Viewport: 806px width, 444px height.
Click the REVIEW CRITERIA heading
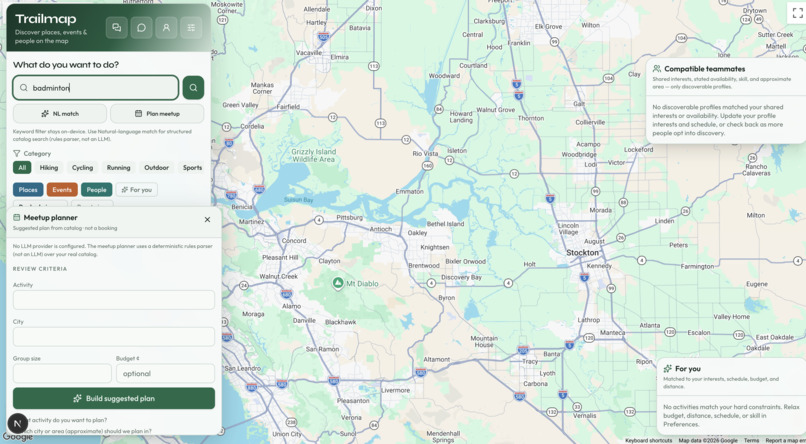point(40,269)
